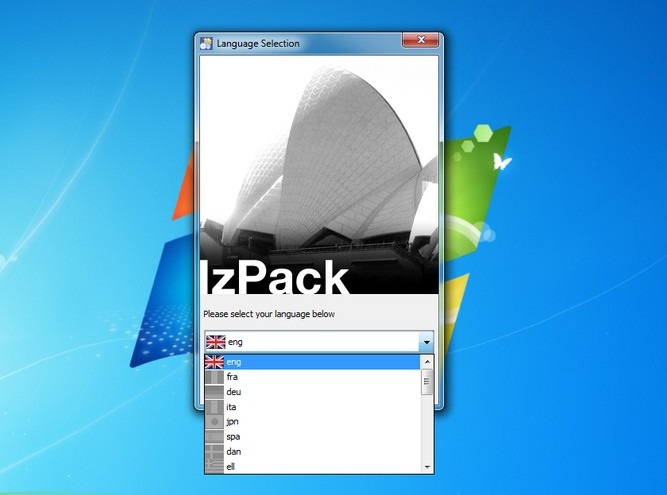Select deu in the language list
This screenshot has height=495, width=667.
(x=313, y=392)
